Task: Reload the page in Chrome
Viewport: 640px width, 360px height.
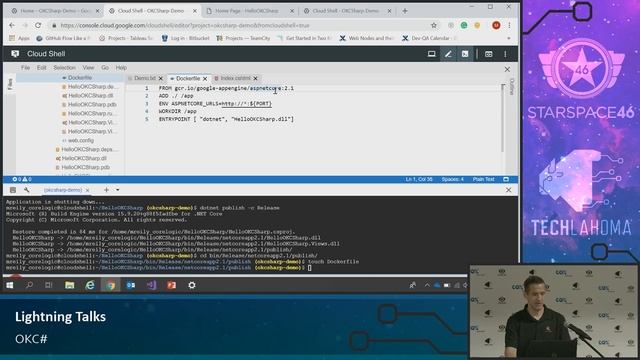Action: (38, 25)
